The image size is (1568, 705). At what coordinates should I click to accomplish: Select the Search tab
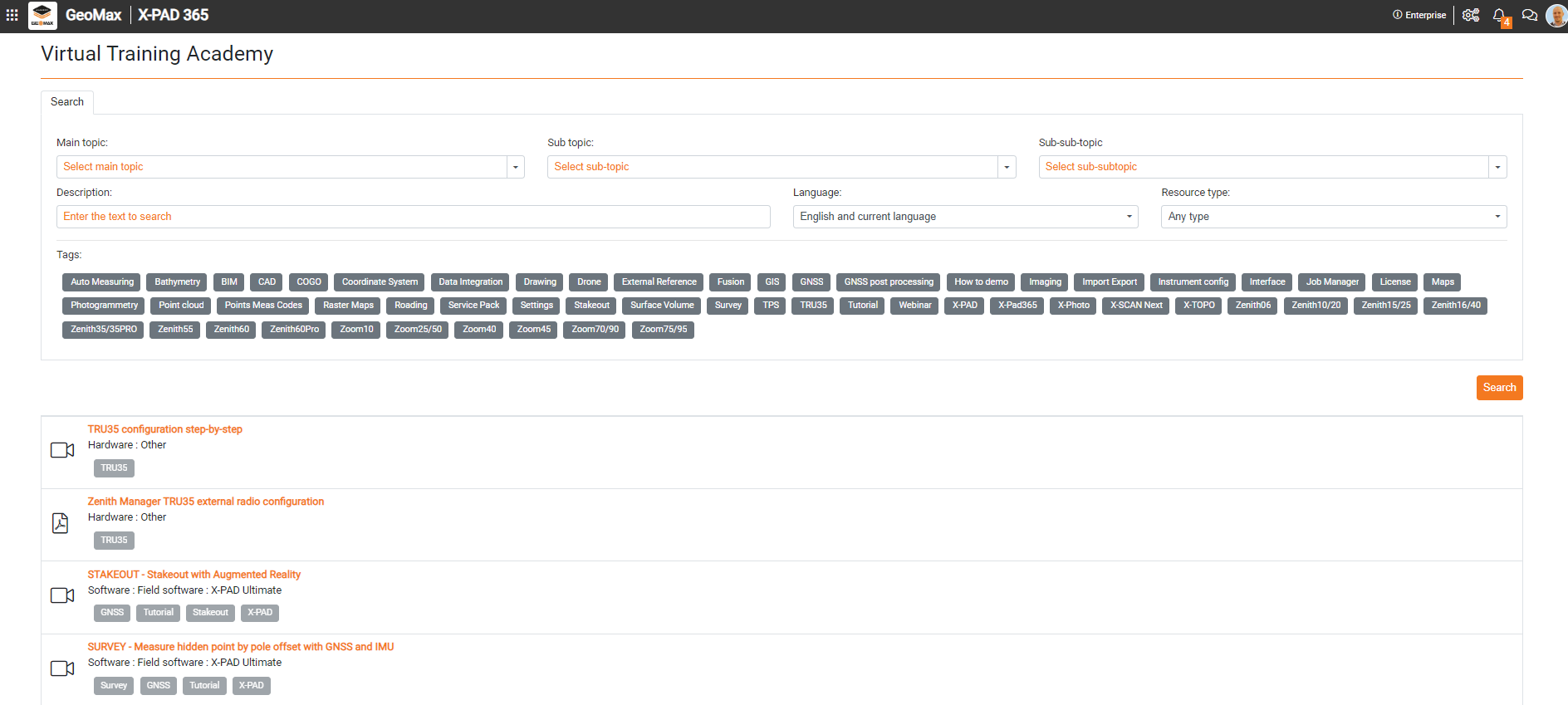67,102
